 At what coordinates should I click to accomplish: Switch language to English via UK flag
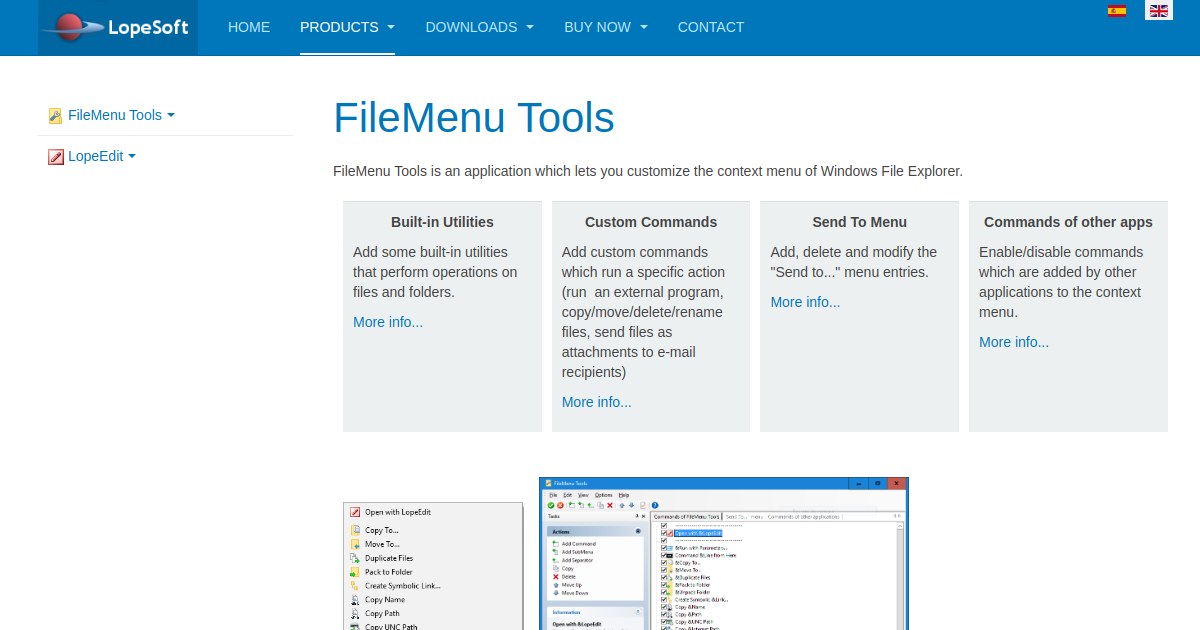pyautogui.click(x=1159, y=11)
